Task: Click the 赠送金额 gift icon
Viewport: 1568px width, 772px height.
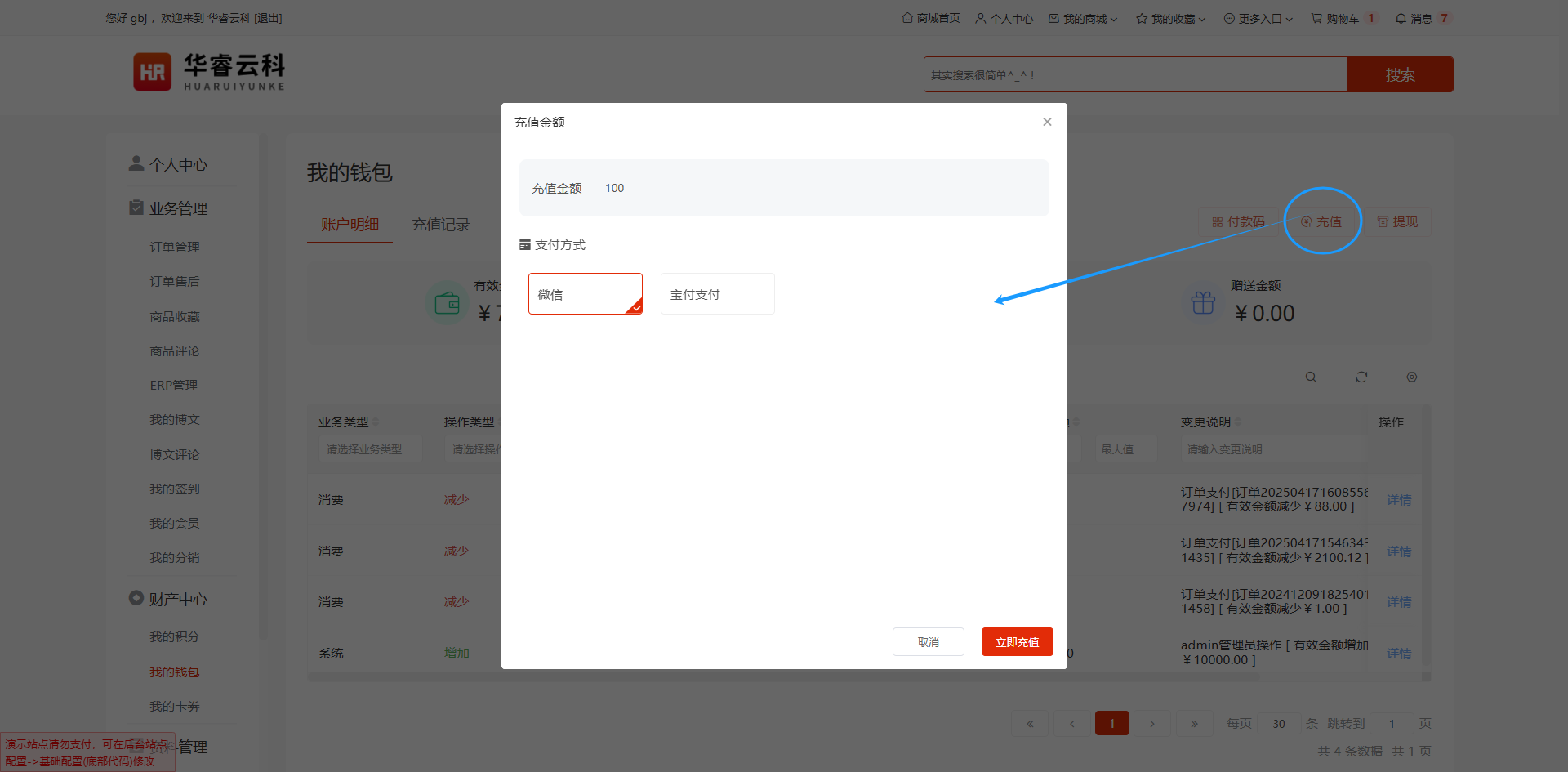Action: 1203,302
